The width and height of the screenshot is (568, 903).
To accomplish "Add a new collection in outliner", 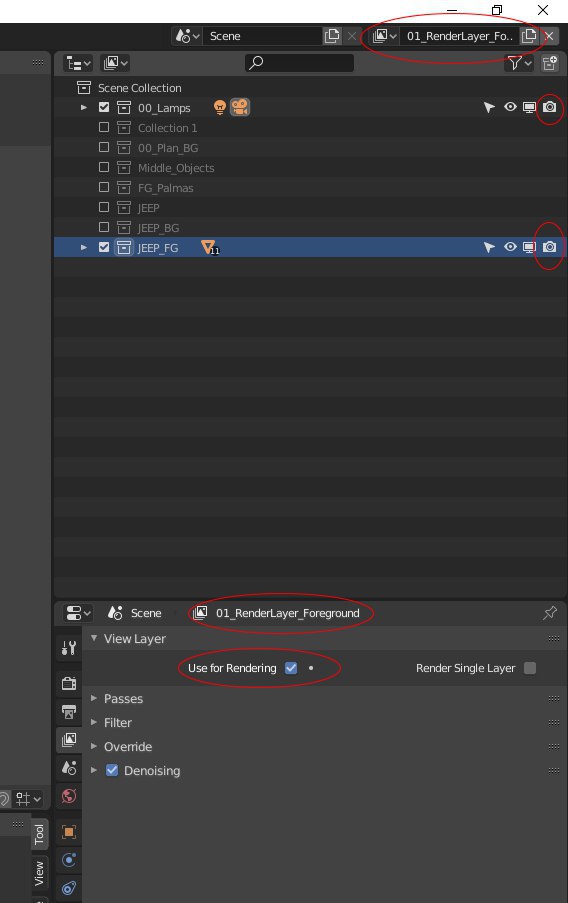I will pos(550,63).
